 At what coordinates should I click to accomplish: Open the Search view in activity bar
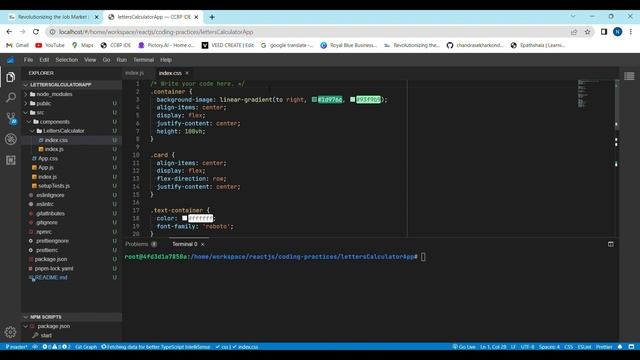pos(11,97)
